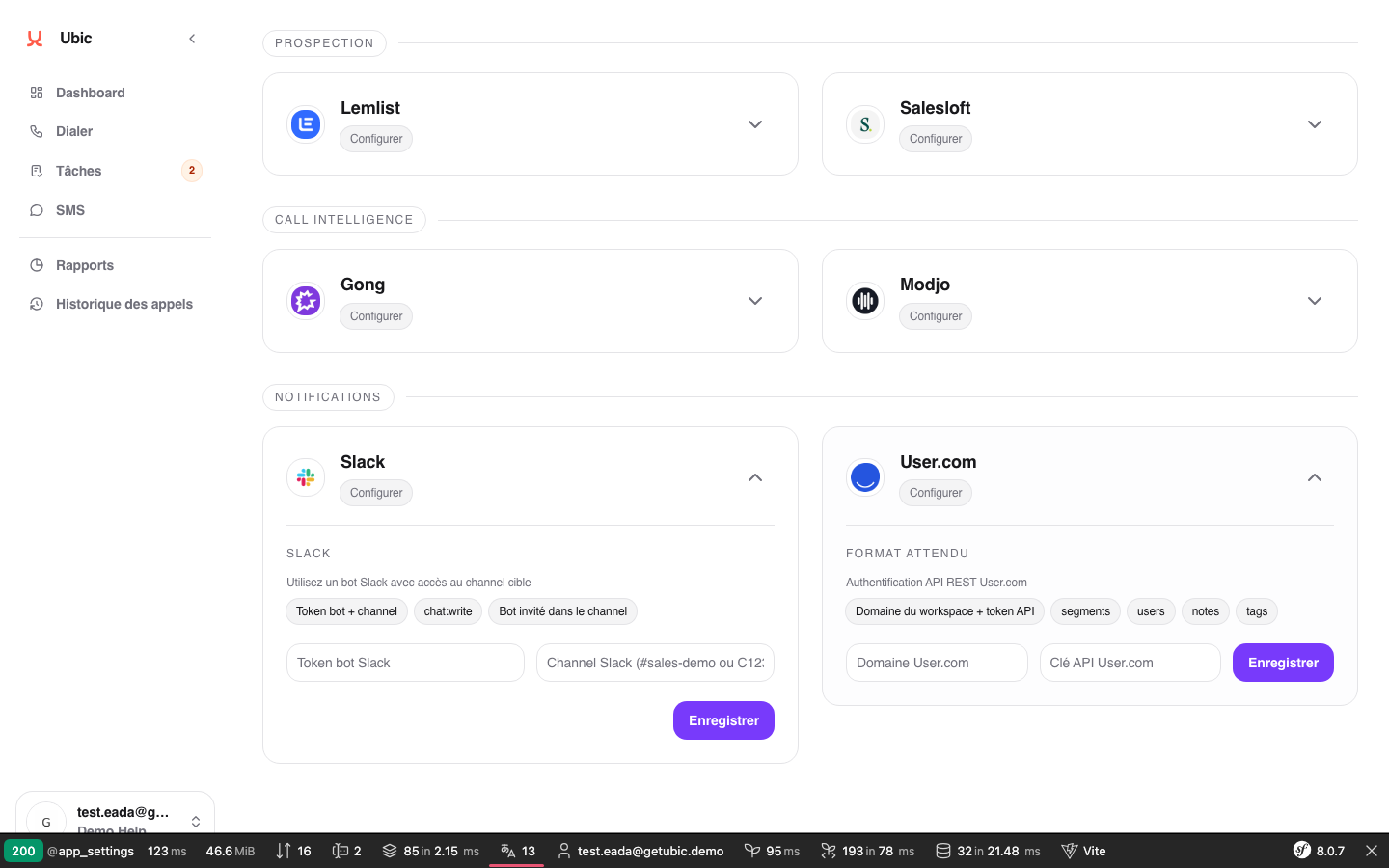This screenshot has width=1389, height=868.
Task: Click the 'Token bot + channel' tag
Action: [346, 611]
